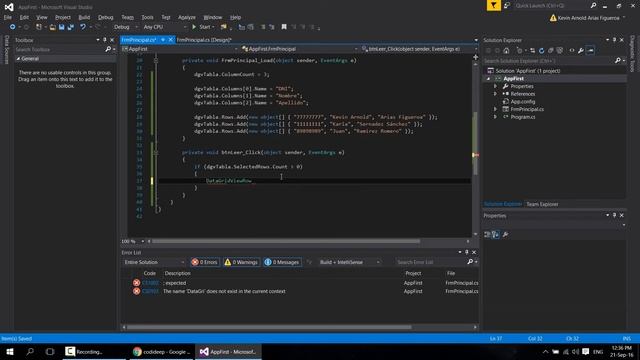Click the Home icon in Solution Explorer
This screenshot has width=640, height=360.
(x=506, y=51)
